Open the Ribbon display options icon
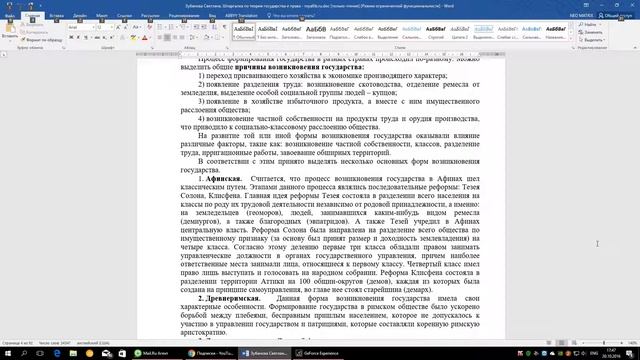The image size is (640, 360). tap(586, 5)
